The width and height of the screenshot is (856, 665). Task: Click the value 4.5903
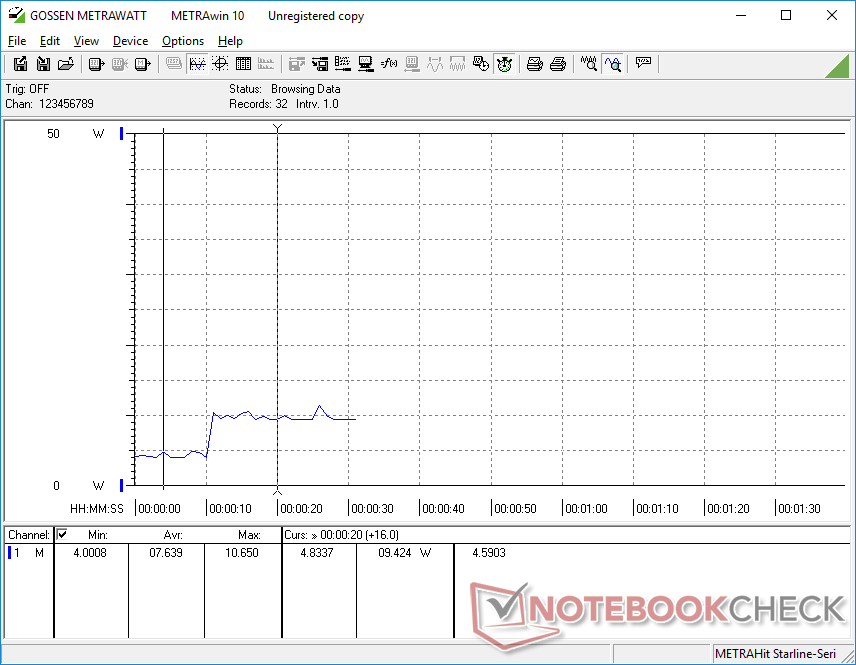tap(489, 553)
